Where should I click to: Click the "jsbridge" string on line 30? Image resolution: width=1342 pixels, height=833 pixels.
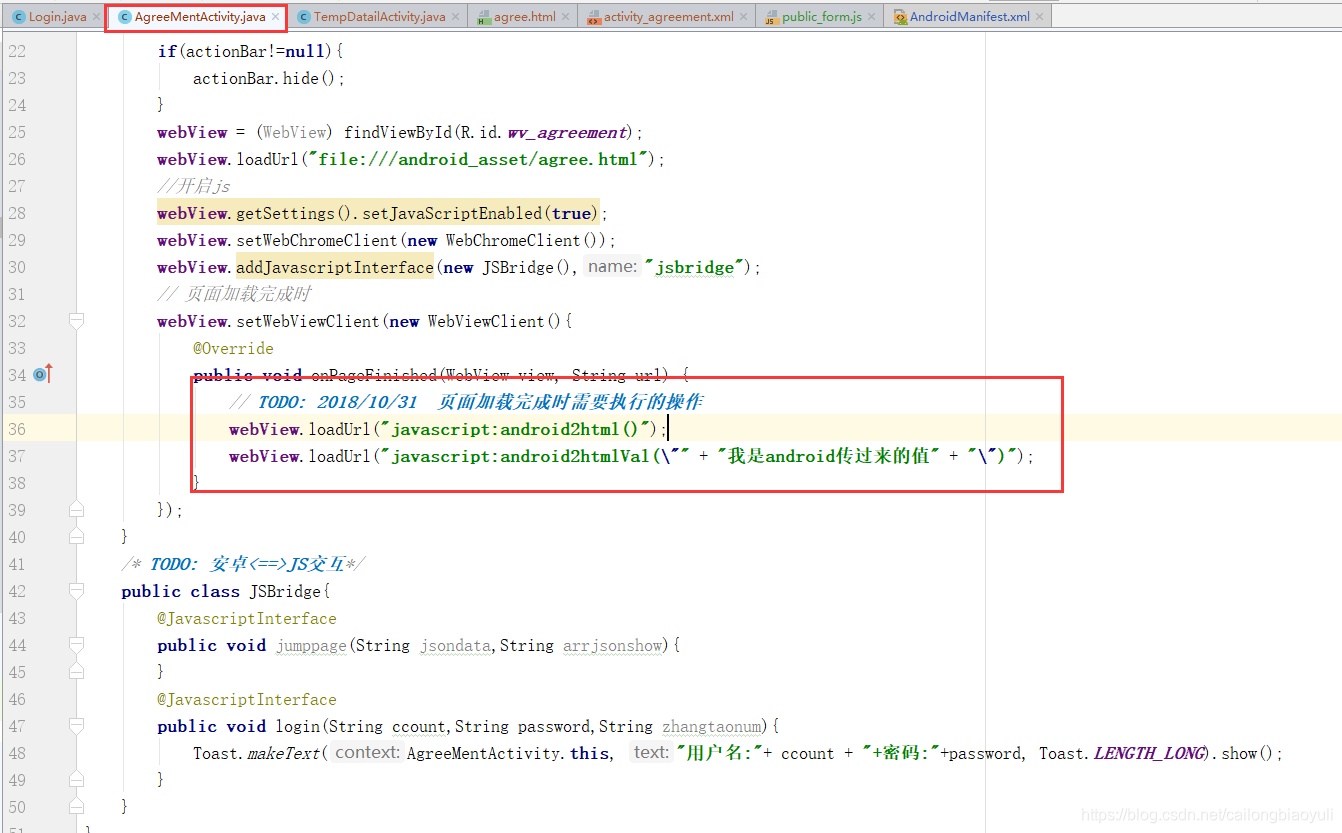697,267
